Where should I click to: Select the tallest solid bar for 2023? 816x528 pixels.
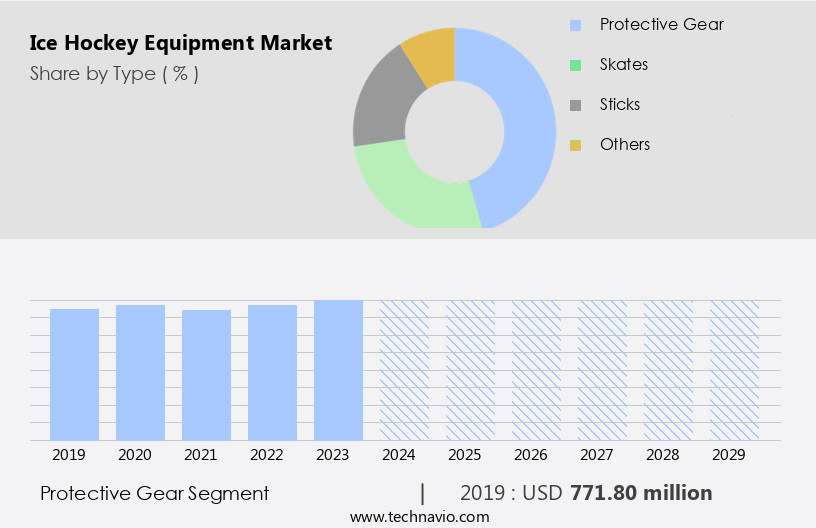pos(339,370)
